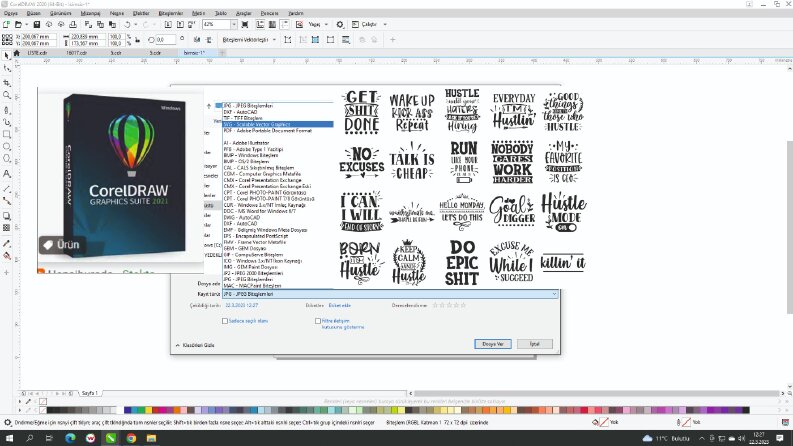Choose 'TIF - TIFF Biteşlem' format entry
Viewport: 793px width, 446px height.
point(278,118)
